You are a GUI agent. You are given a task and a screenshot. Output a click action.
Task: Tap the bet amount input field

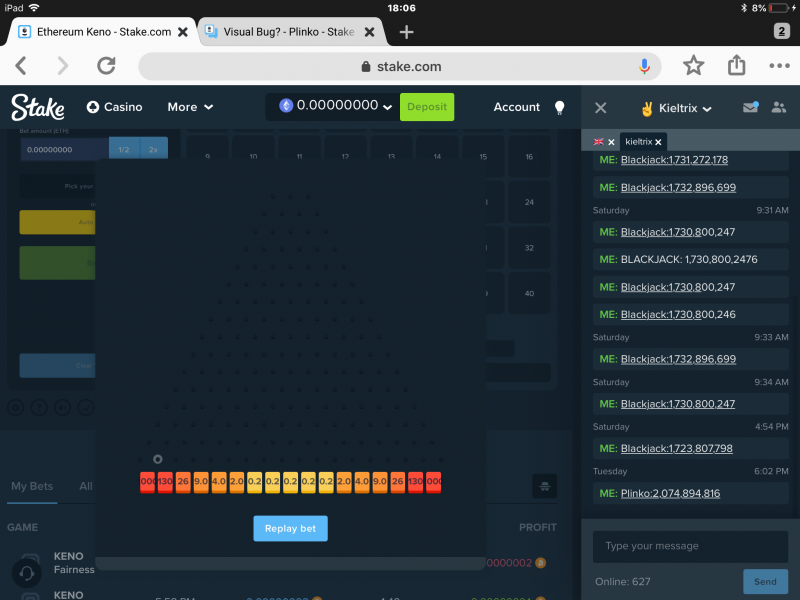point(64,149)
